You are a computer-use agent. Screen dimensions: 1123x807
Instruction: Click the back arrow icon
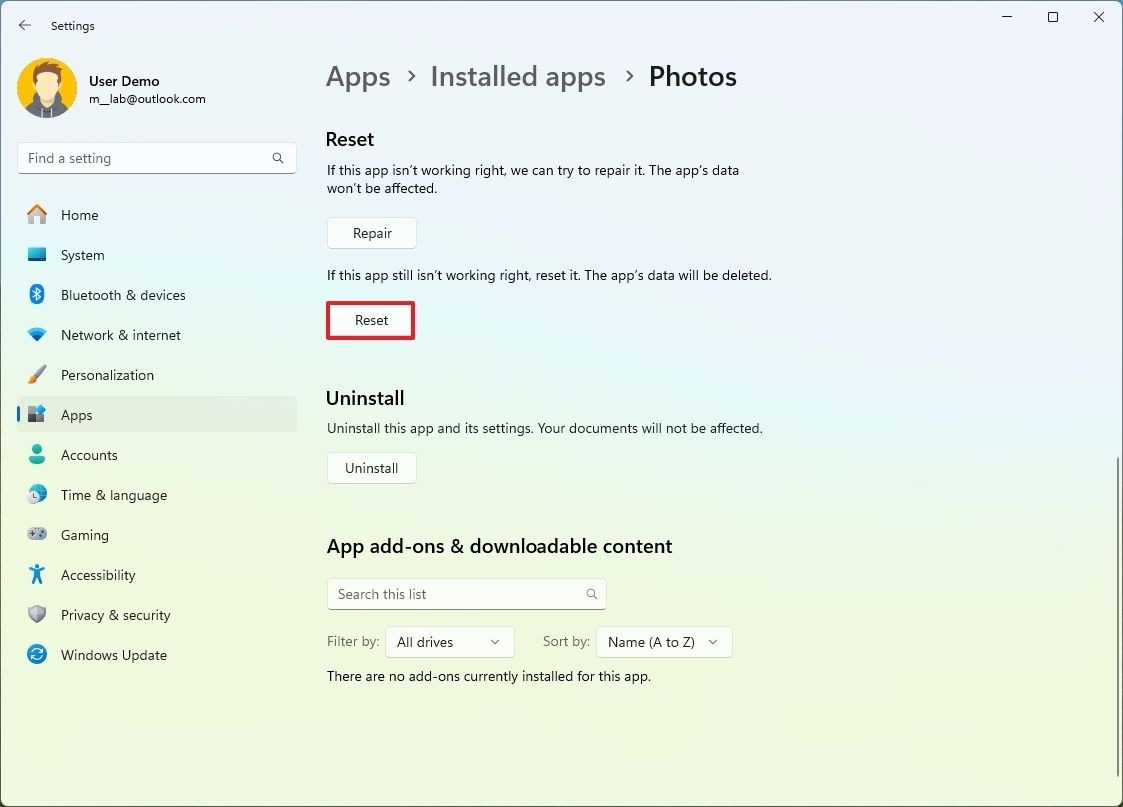coord(25,25)
